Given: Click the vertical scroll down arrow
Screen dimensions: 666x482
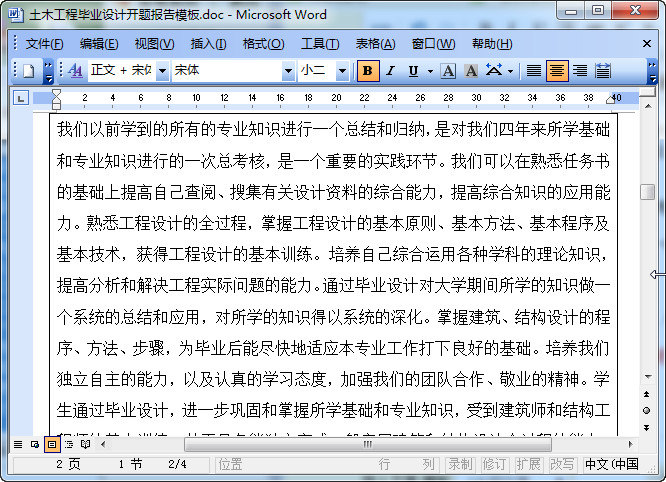Looking at the screenshot, I should tap(648, 377).
